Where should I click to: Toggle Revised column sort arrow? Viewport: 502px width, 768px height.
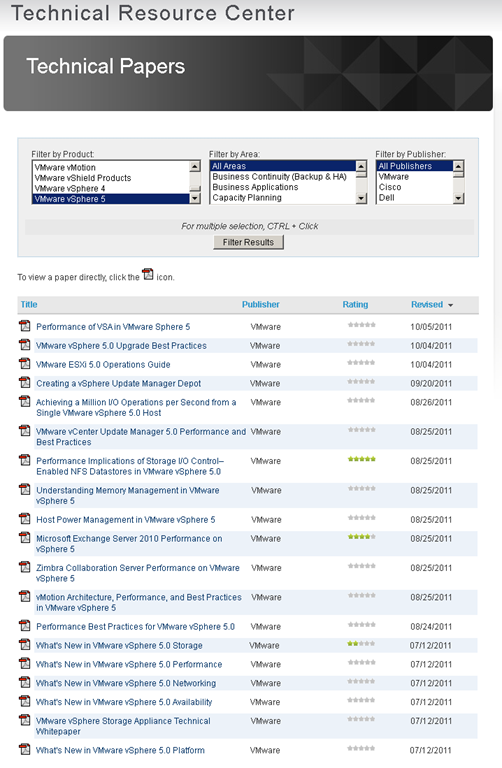point(450,305)
